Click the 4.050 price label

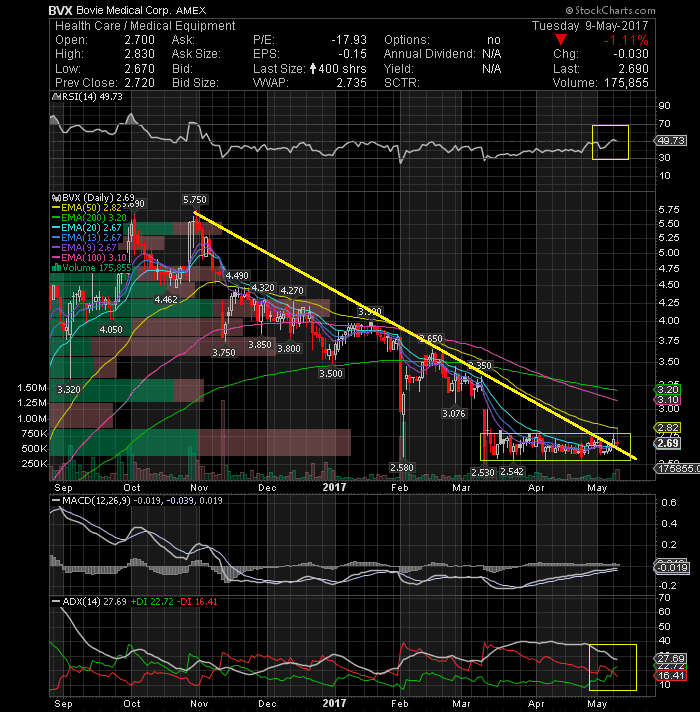pyautogui.click(x=111, y=329)
